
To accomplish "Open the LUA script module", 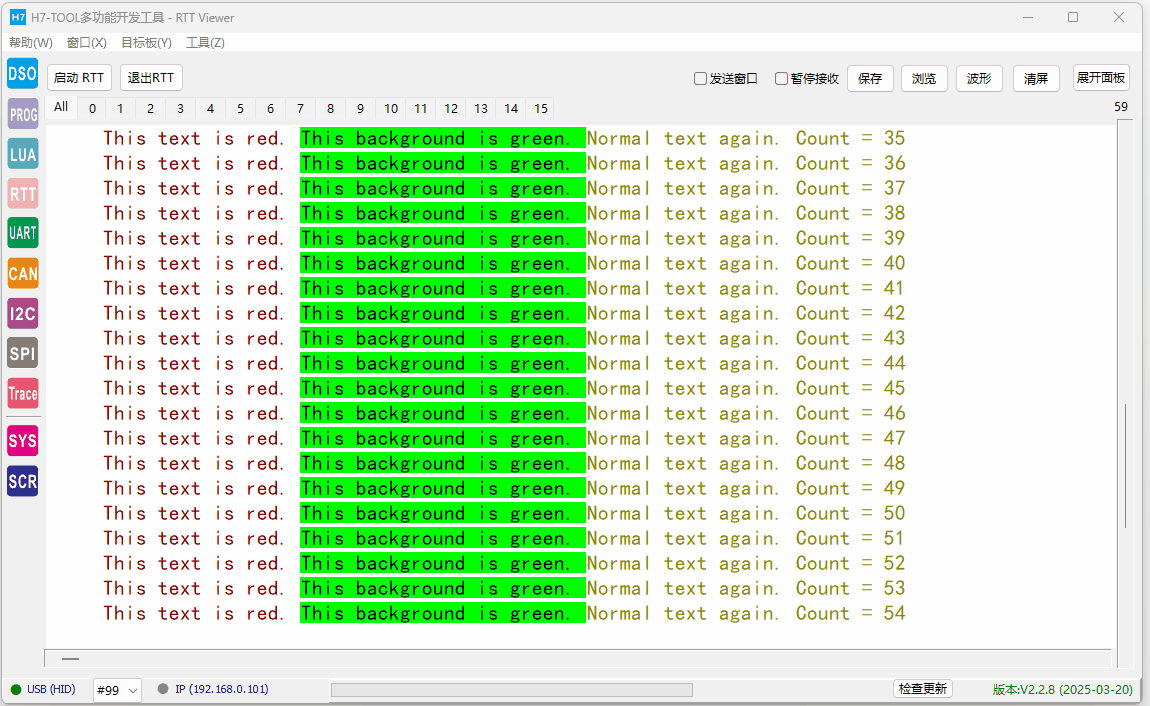I will [x=23, y=154].
